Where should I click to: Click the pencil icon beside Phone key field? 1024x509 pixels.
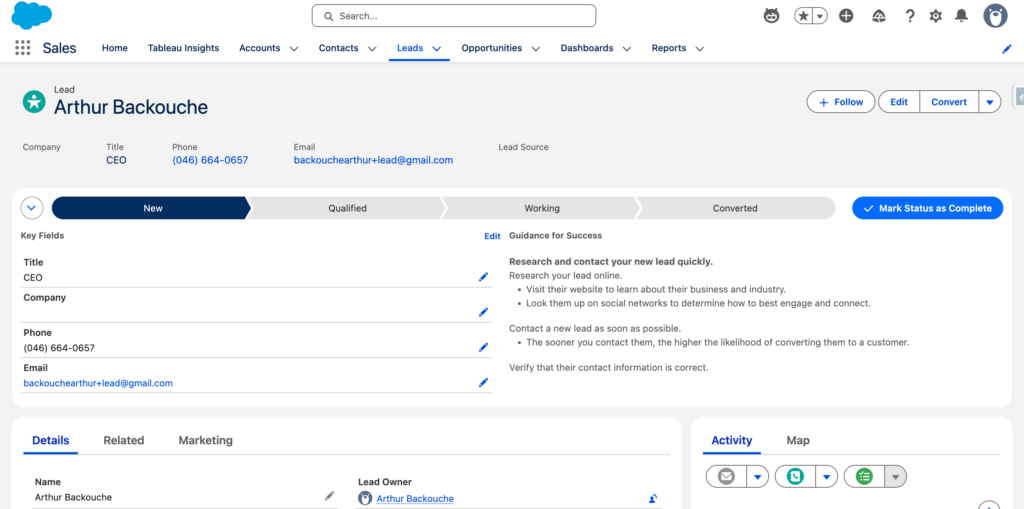pos(483,347)
